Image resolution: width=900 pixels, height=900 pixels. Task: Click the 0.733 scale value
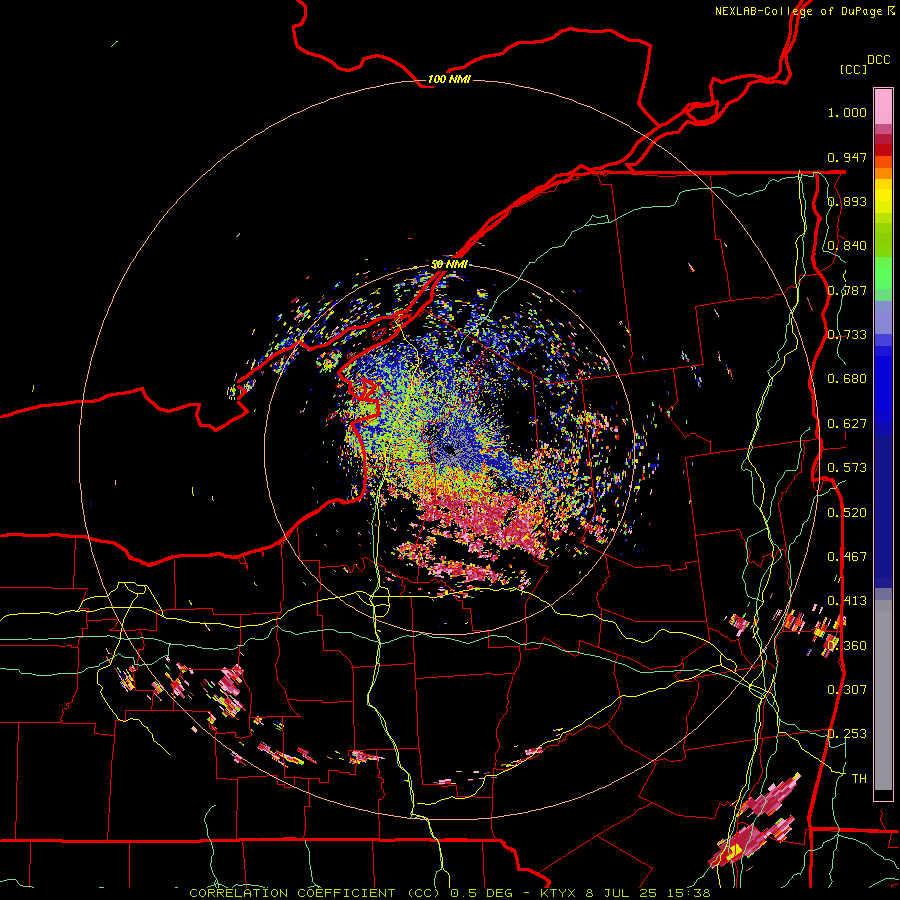[x=847, y=335]
